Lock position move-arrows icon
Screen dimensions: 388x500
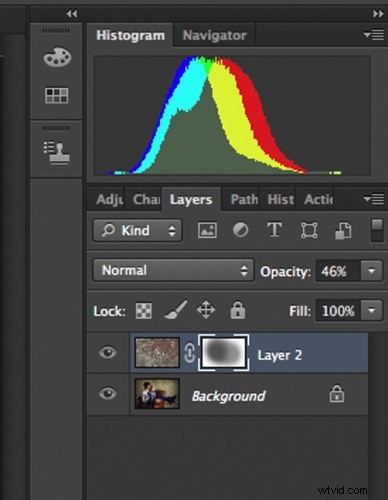(206, 310)
